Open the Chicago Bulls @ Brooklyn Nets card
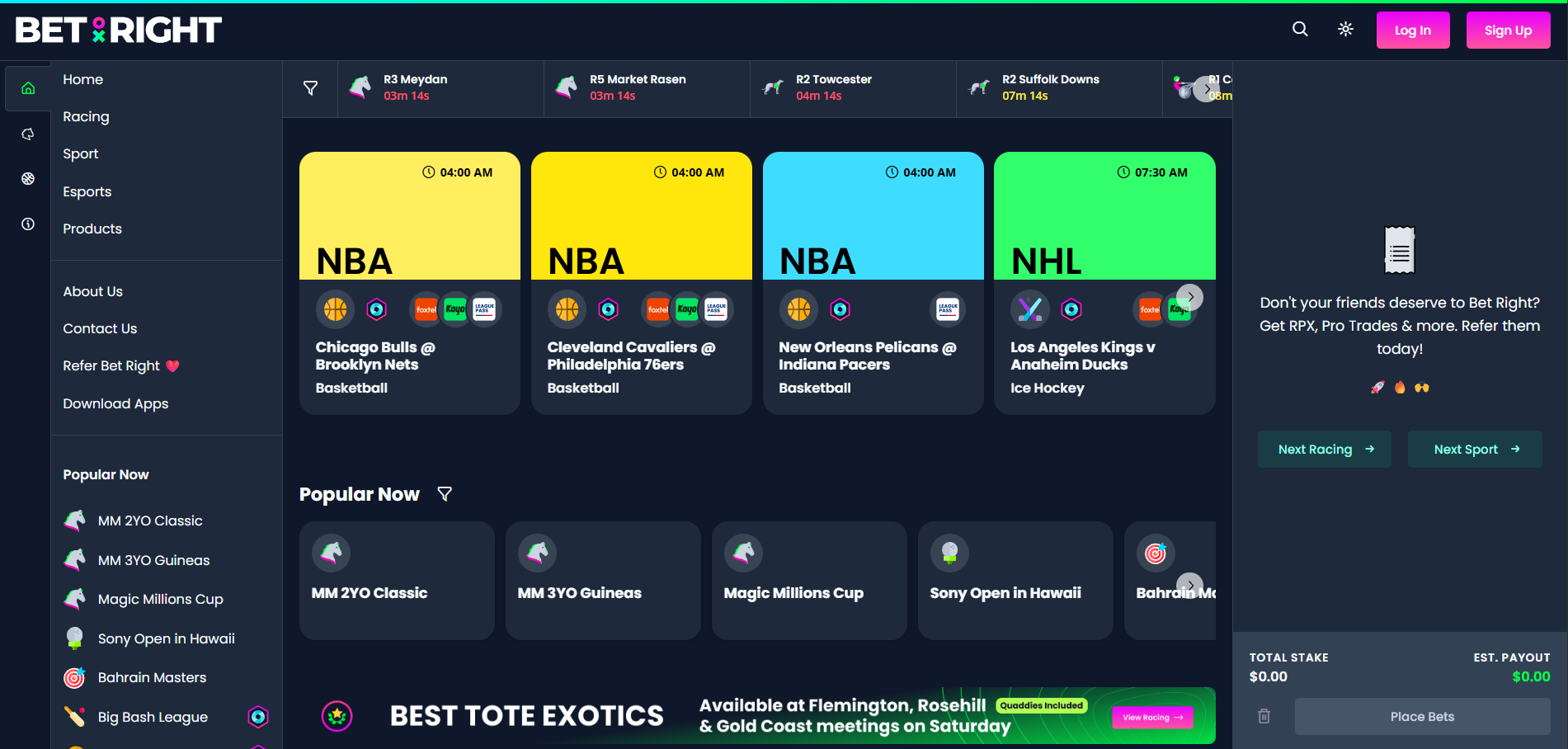Image resolution: width=1568 pixels, height=749 pixels. point(410,283)
